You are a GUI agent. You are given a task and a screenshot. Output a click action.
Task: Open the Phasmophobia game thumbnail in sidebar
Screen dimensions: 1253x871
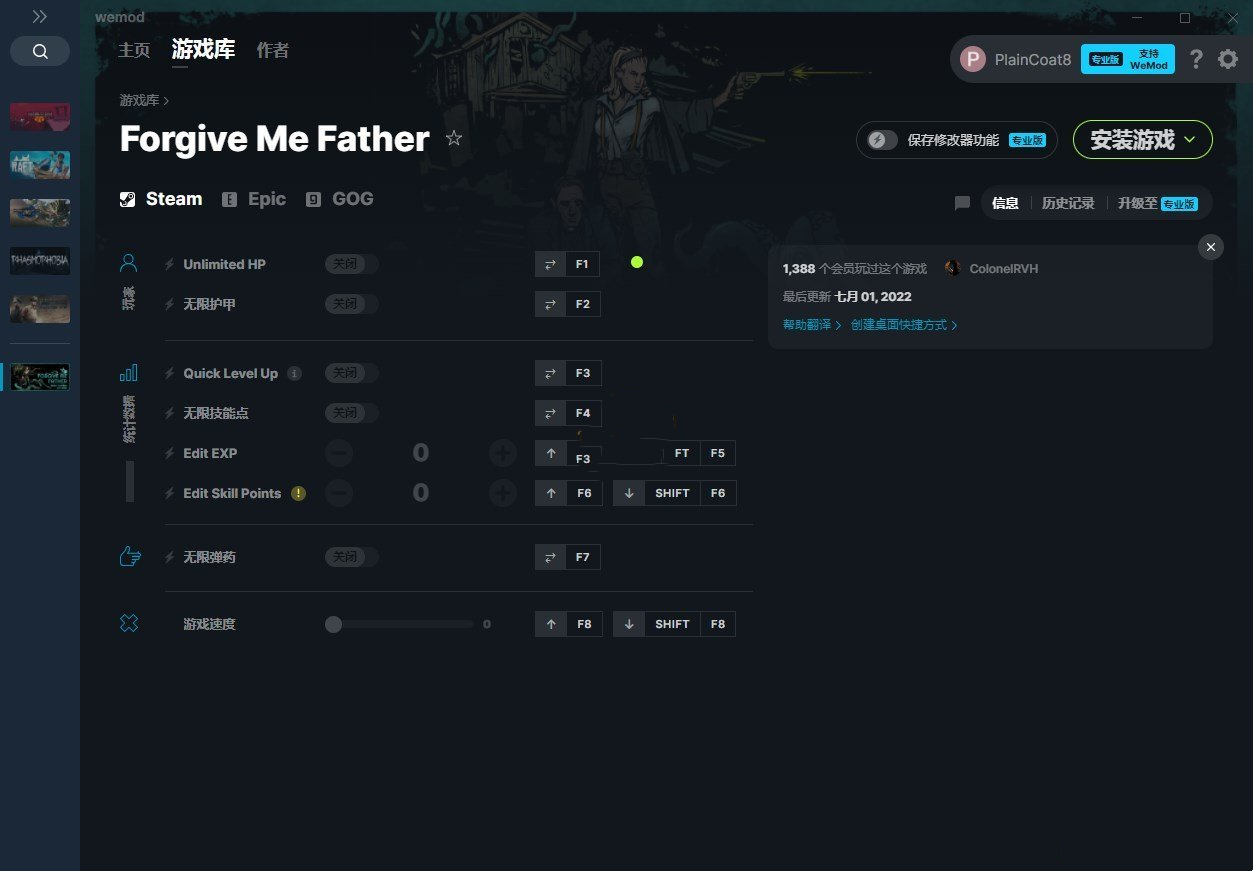pos(40,261)
